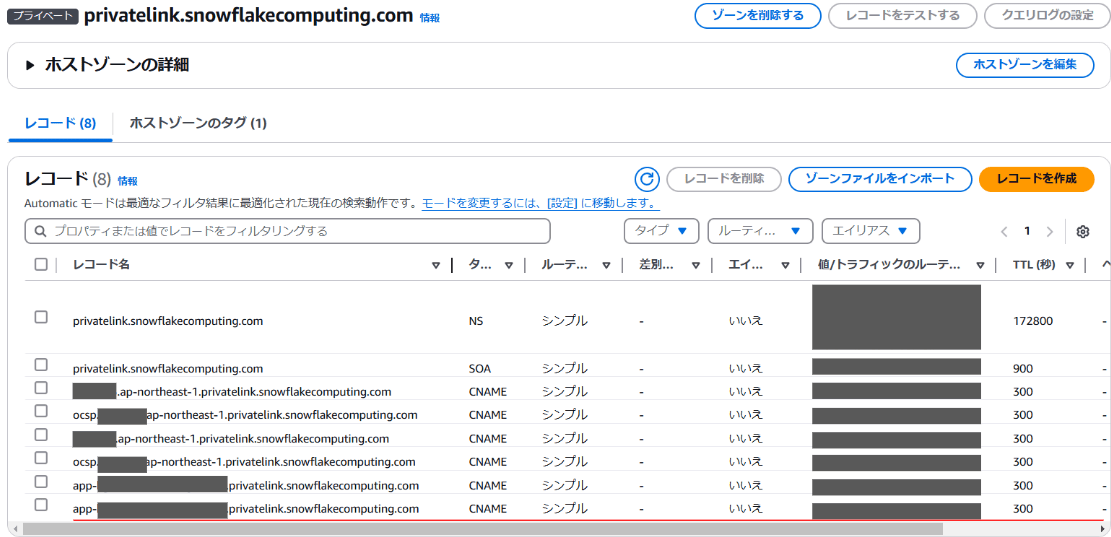Sort by the ルーテ... column arrow
The width and height of the screenshot is (1111, 537).
point(607,266)
